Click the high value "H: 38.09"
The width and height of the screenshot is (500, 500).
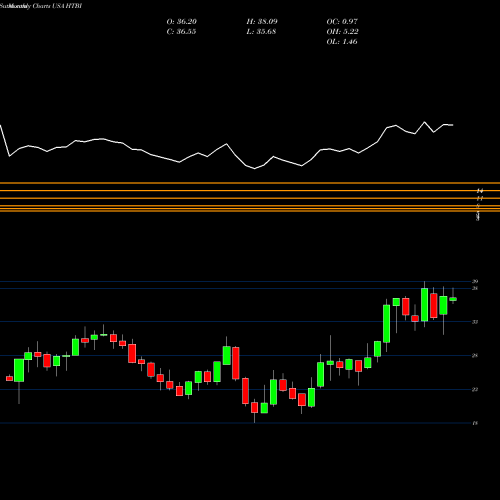(262, 22)
